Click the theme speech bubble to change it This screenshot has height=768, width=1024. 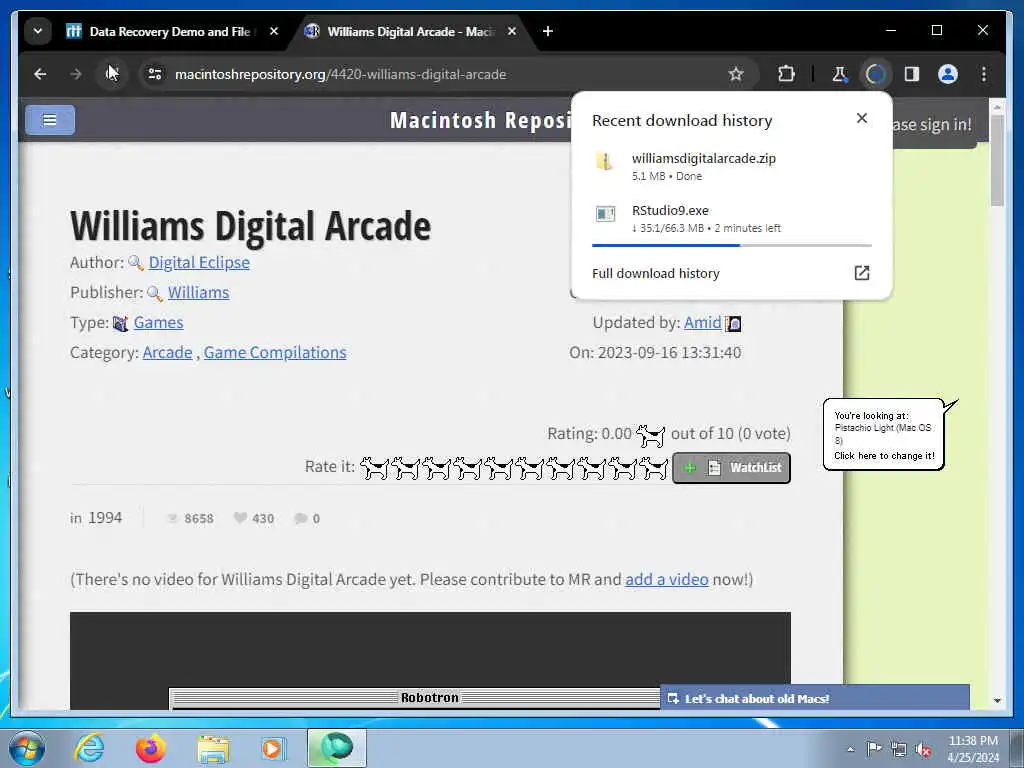click(x=884, y=434)
